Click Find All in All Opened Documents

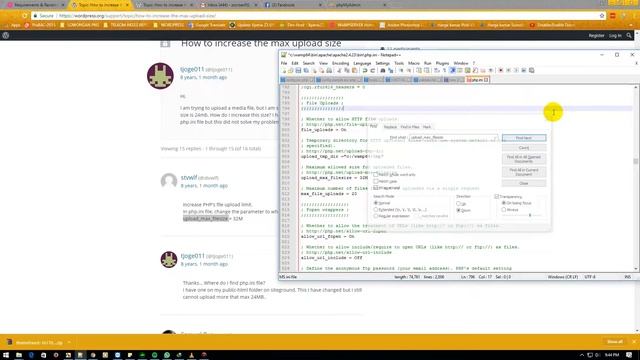524,159
